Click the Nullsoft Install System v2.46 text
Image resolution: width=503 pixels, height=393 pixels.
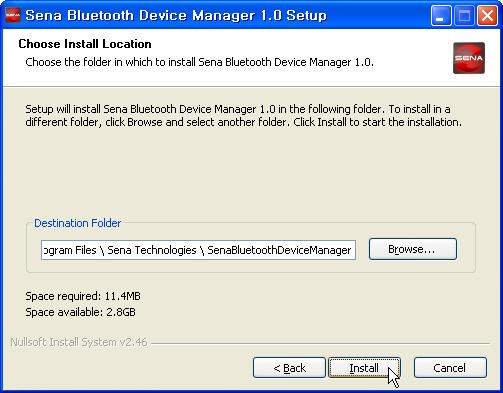click(x=79, y=342)
